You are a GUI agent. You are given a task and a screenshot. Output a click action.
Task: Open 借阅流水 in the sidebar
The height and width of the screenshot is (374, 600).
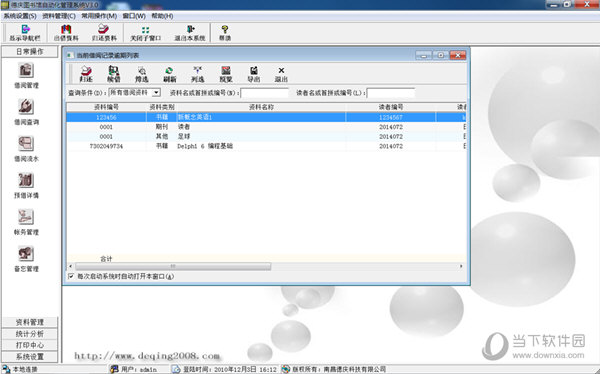[x=26, y=149]
